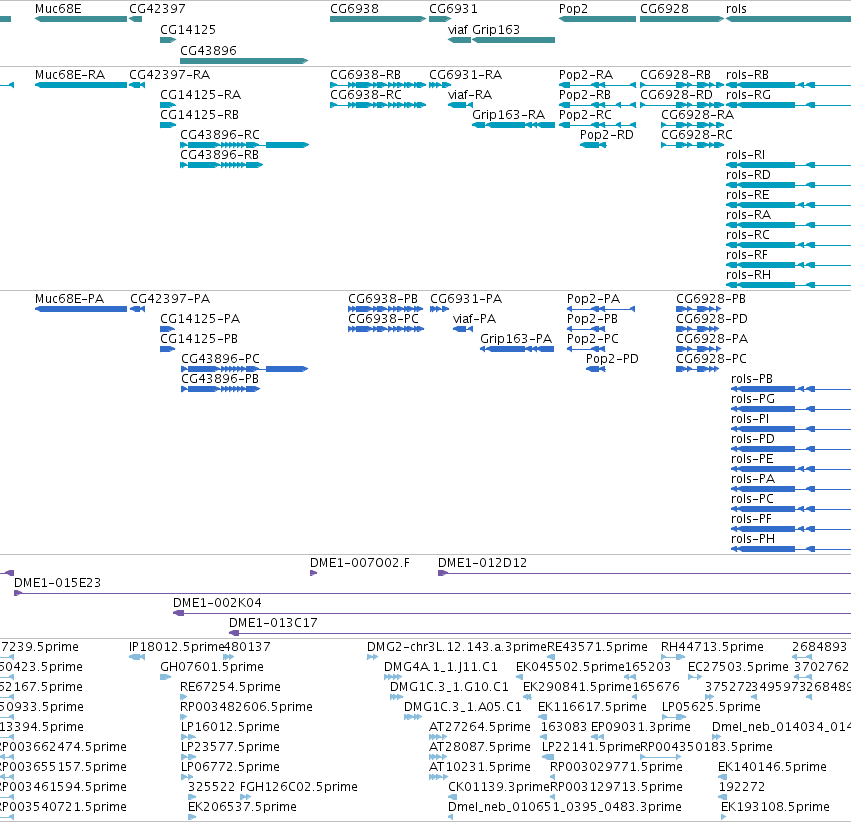This screenshot has width=851, height=822.
Task: Click clone DME1-007O02.F
Action: (360, 563)
